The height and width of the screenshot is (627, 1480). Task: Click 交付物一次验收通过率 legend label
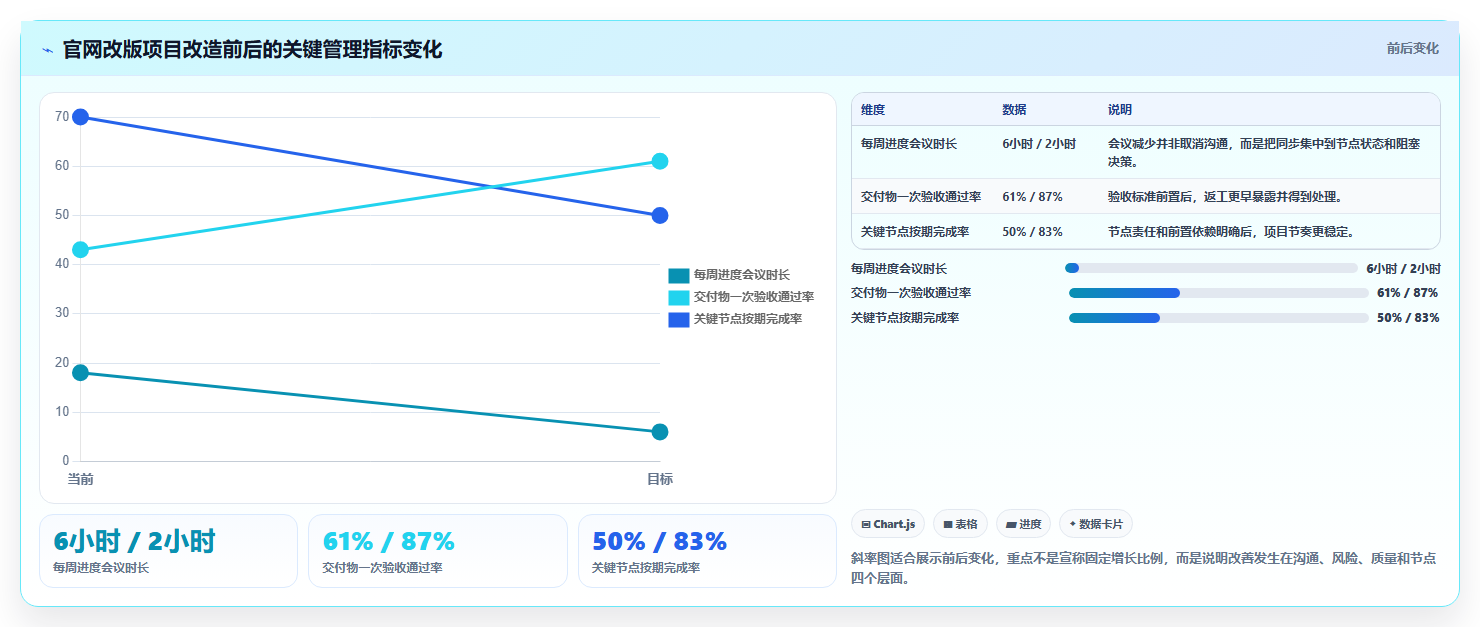click(x=753, y=297)
